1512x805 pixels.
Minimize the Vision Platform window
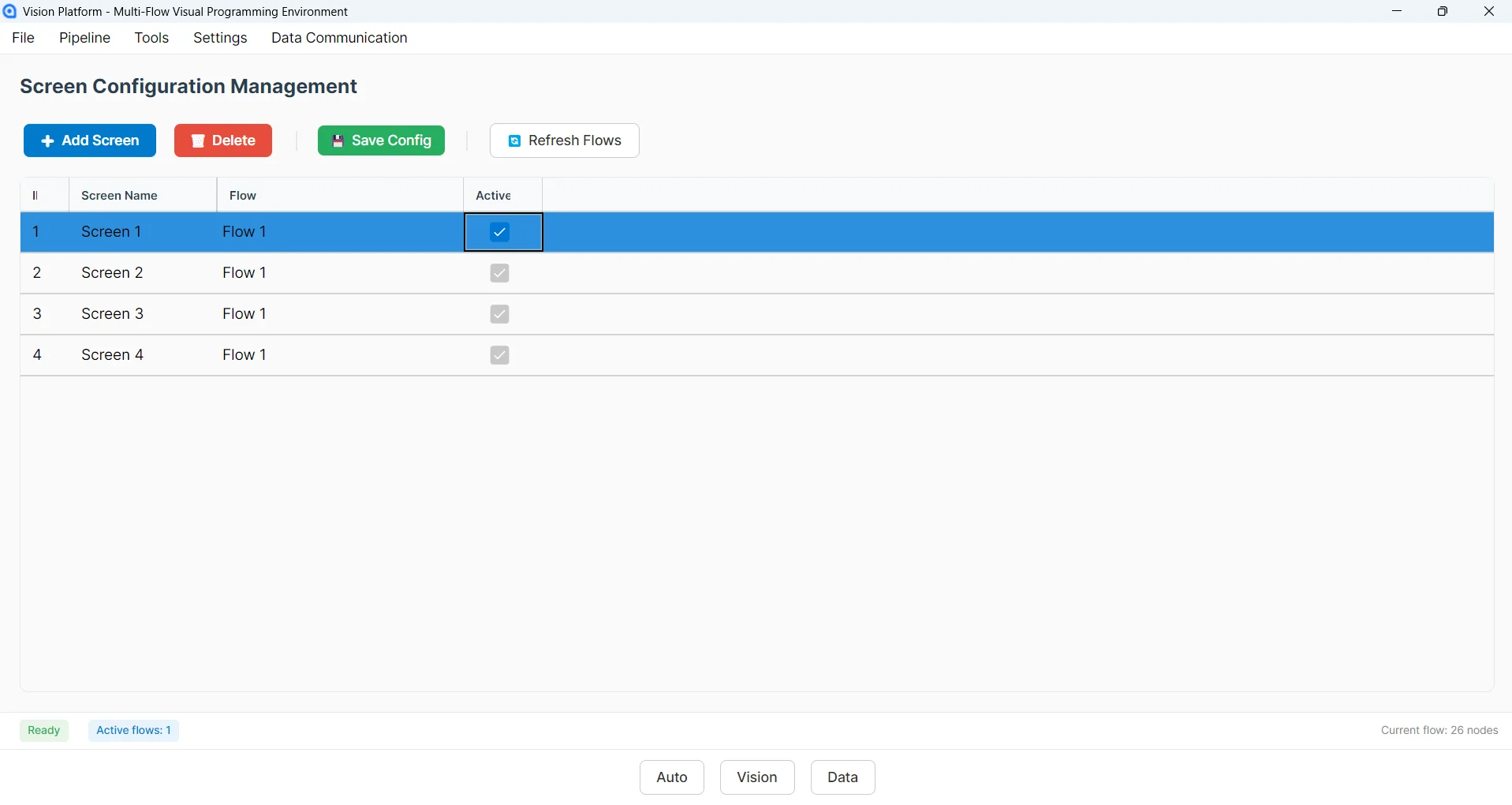coord(1397,11)
